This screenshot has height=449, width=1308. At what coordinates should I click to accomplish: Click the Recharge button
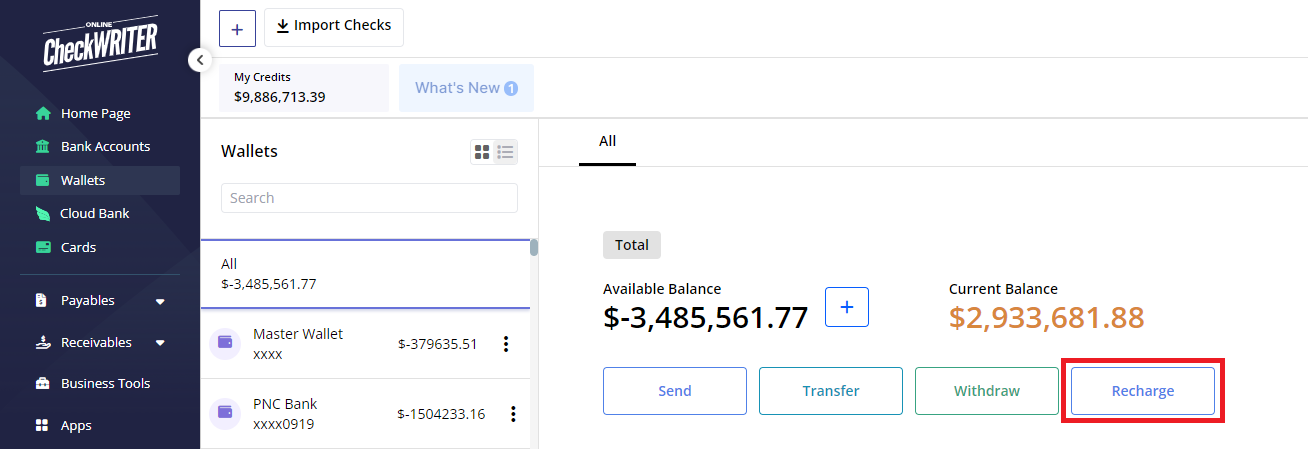pyautogui.click(x=1143, y=391)
